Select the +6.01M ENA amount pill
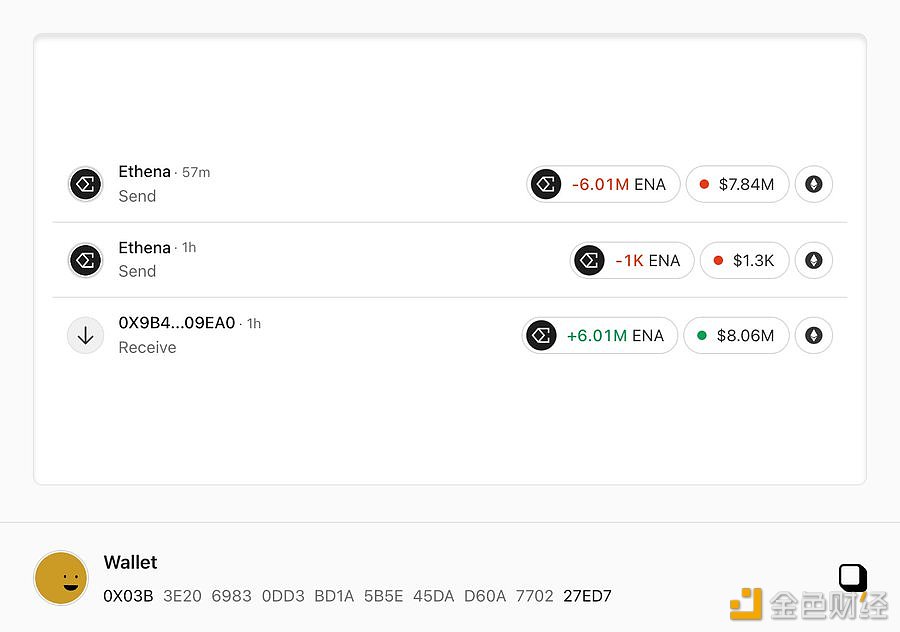This screenshot has width=900, height=632. point(600,336)
